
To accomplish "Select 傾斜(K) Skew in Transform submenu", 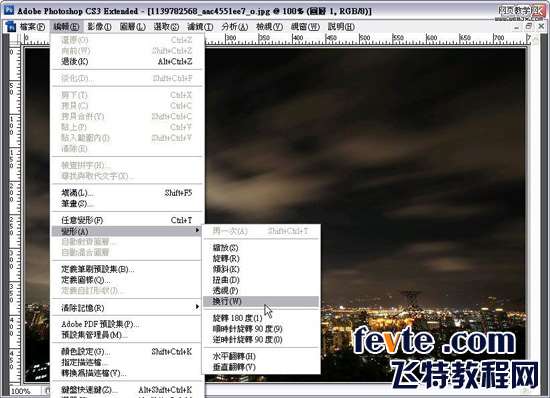I will (x=261, y=269).
